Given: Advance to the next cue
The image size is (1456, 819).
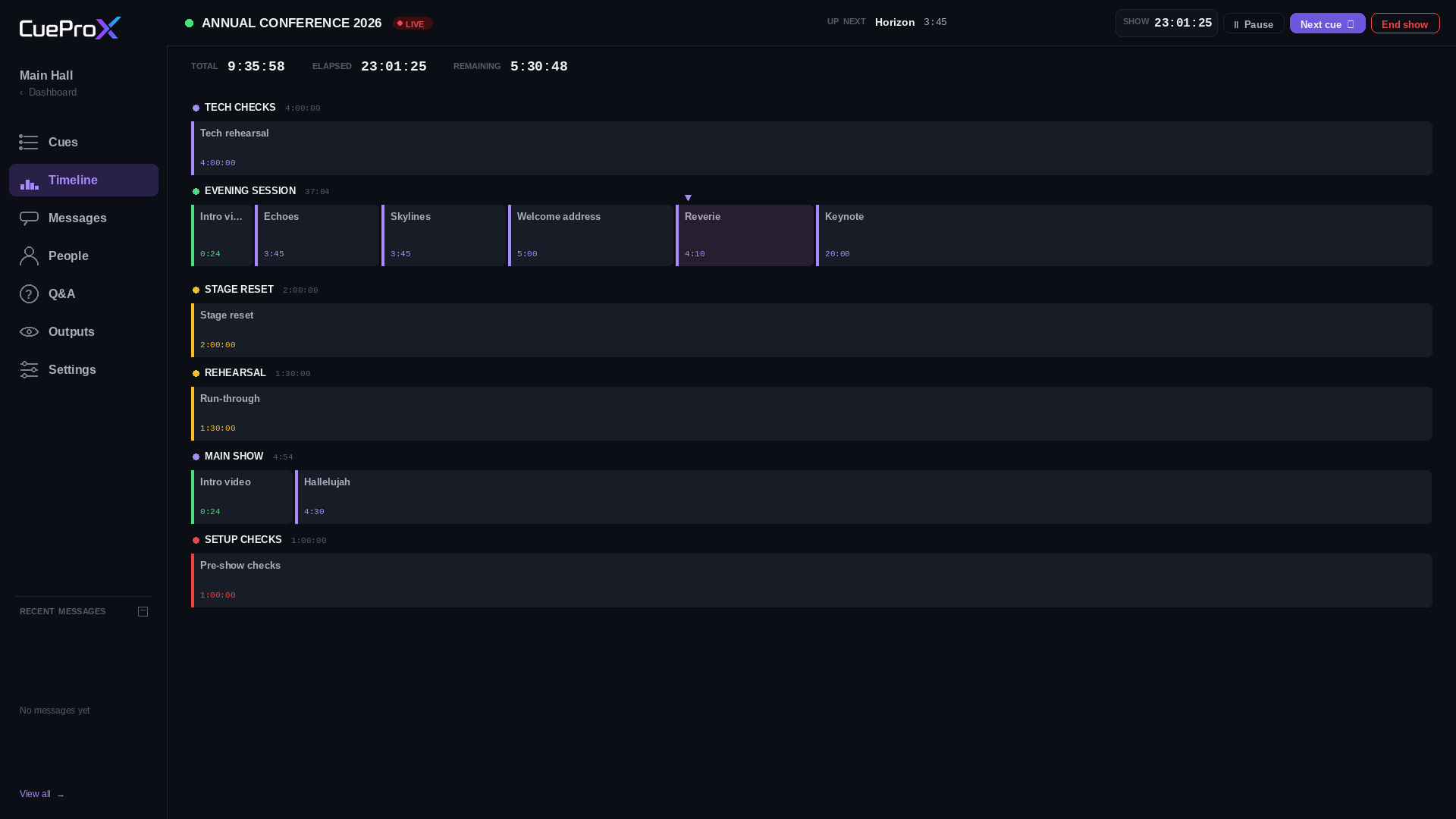Looking at the screenshot, I should click(x=1327, y=24).
